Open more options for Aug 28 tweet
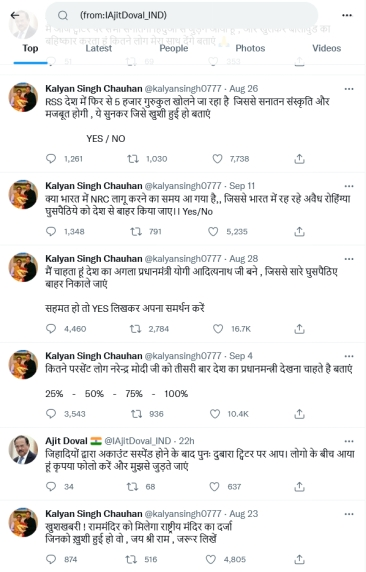366x572 pixels. [x=349, y=259]
